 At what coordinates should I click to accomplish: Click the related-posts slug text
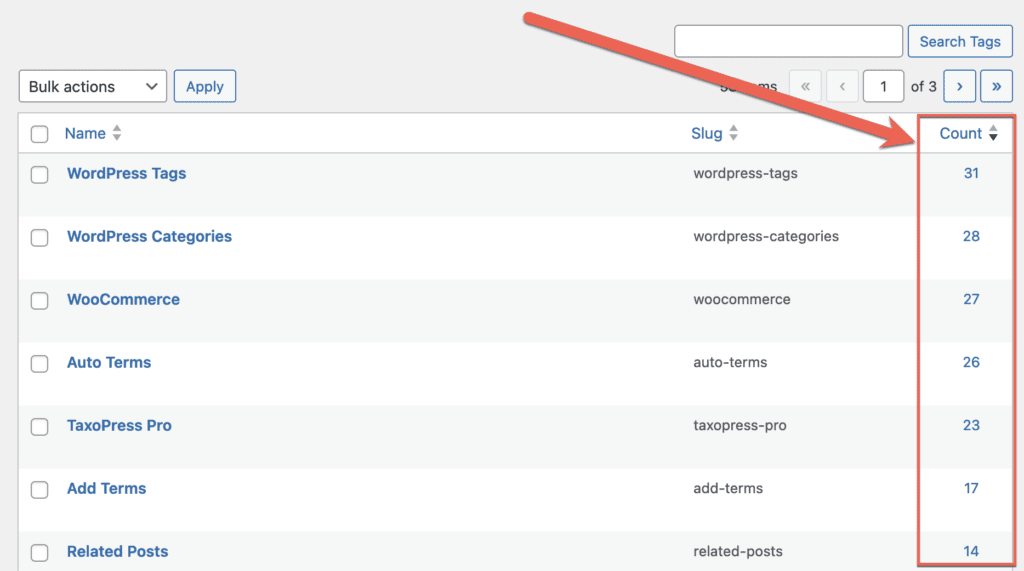(x=738, y=552)
